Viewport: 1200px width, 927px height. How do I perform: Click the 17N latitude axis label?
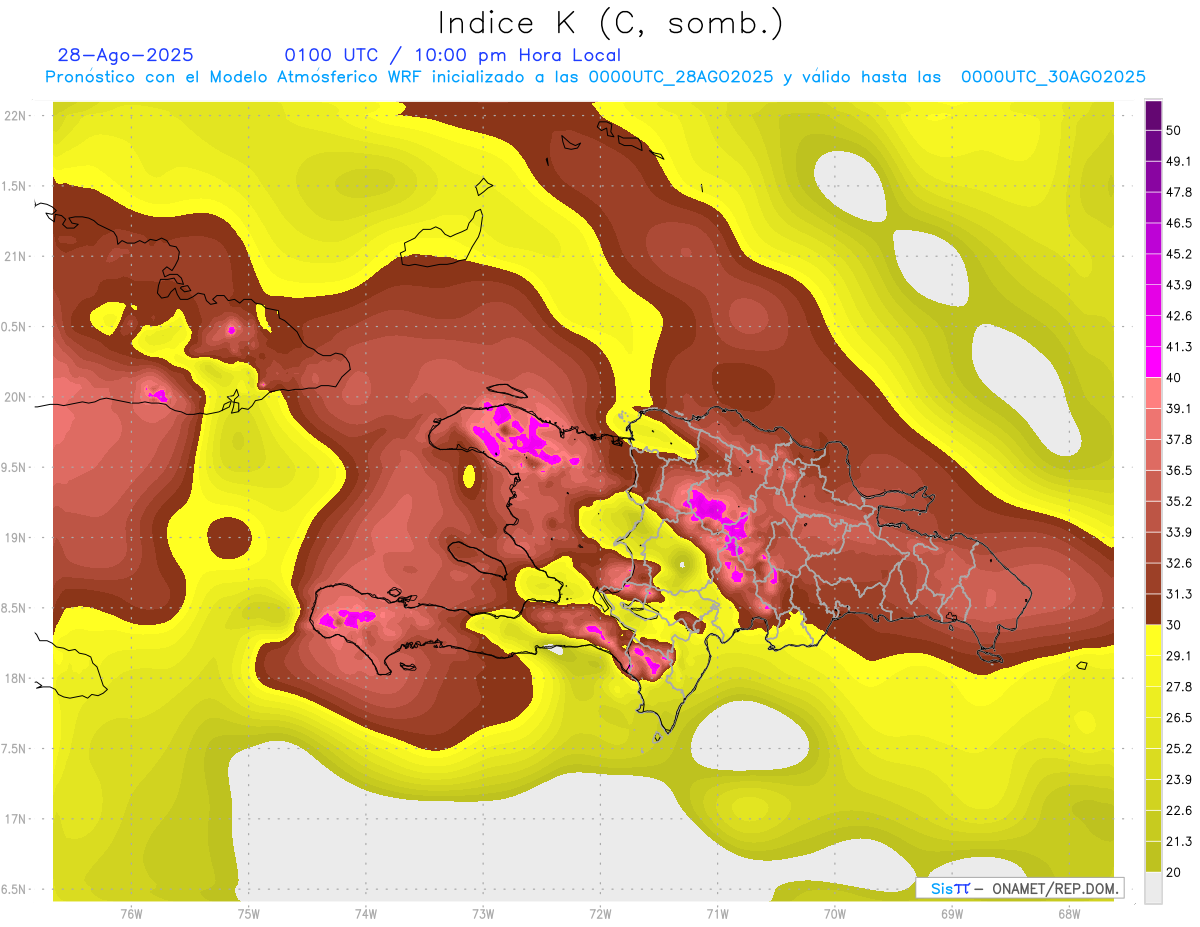[x=16, y=819]
